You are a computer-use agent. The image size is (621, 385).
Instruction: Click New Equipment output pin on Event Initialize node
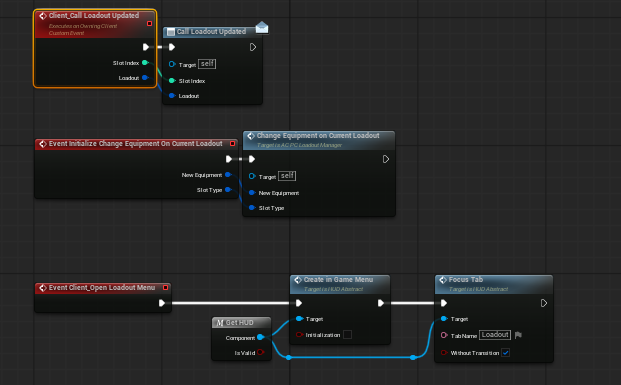coord(228,174)
